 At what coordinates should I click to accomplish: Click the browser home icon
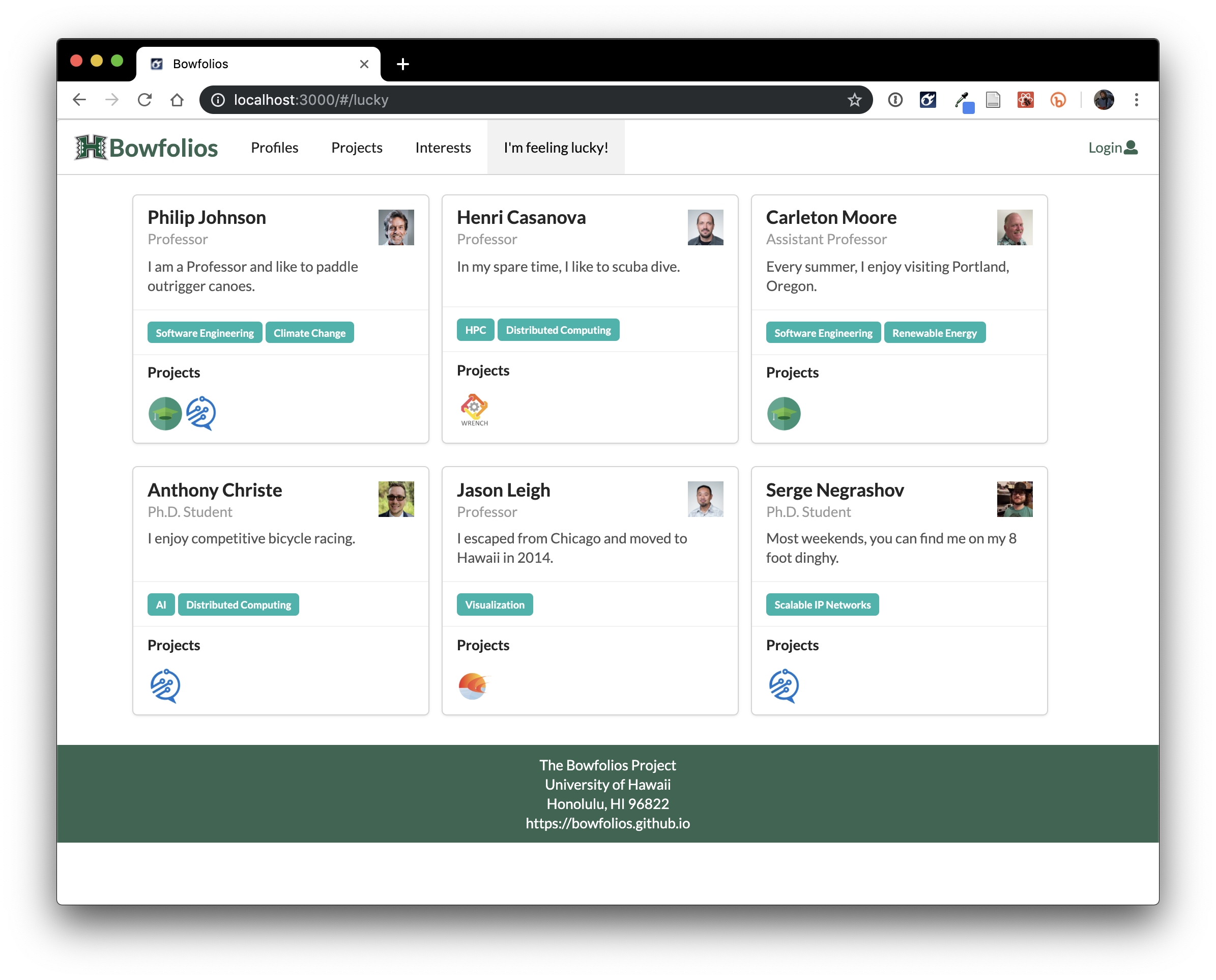pos(177,100)
